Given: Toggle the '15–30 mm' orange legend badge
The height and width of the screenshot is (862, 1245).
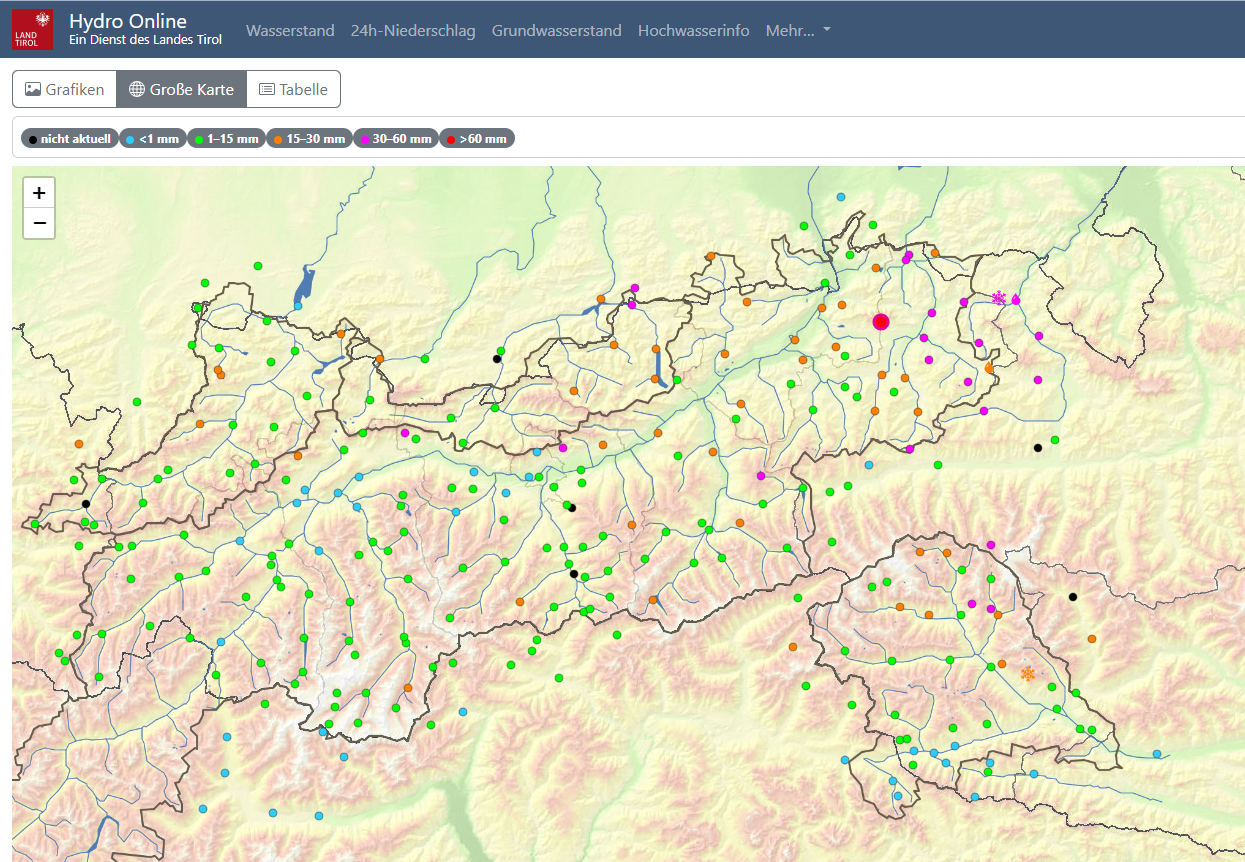Looking at the screenshot, I should (309, 139).
